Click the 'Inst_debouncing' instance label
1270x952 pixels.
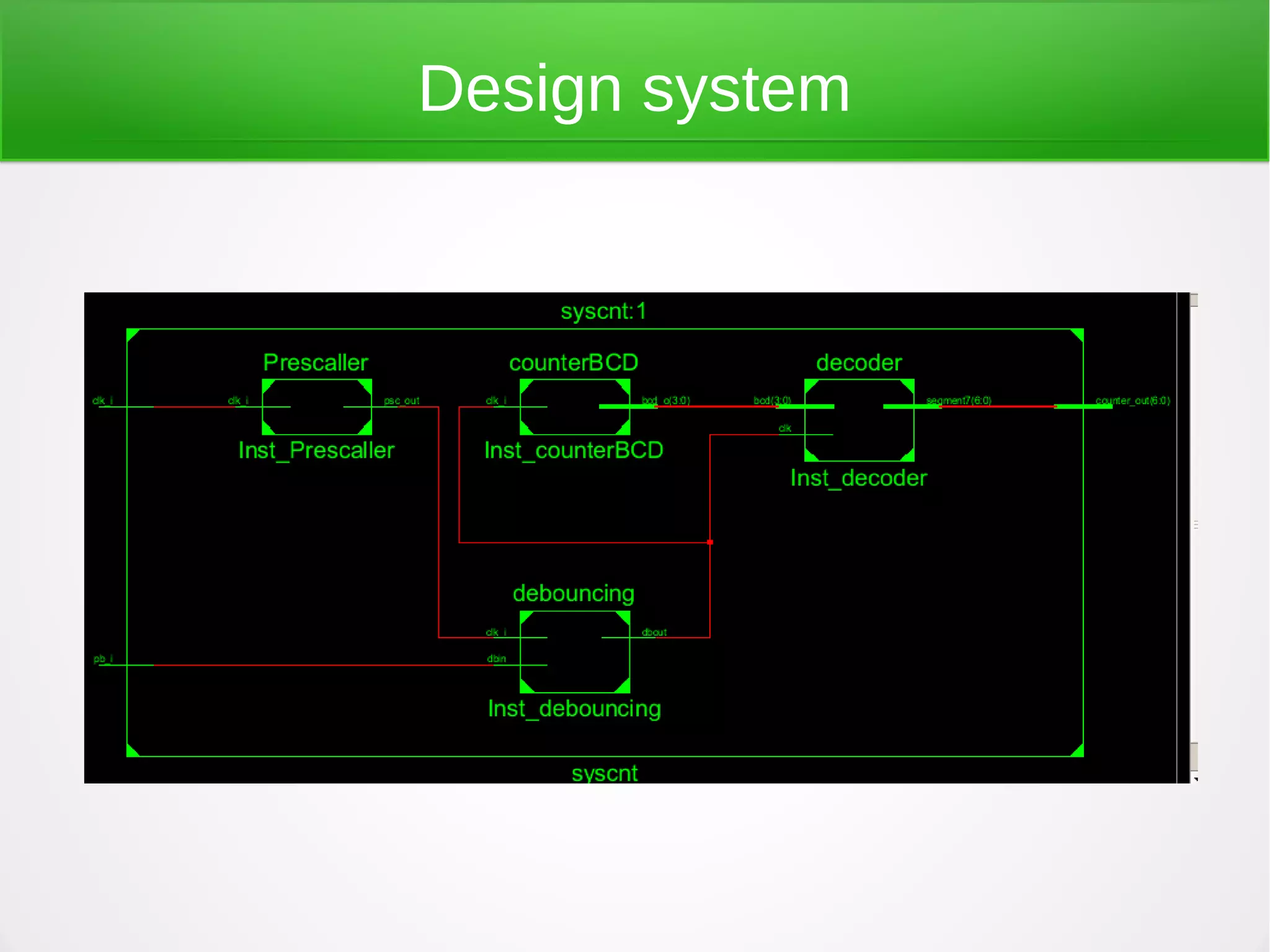pyautogui.click(x=574, y=709)
